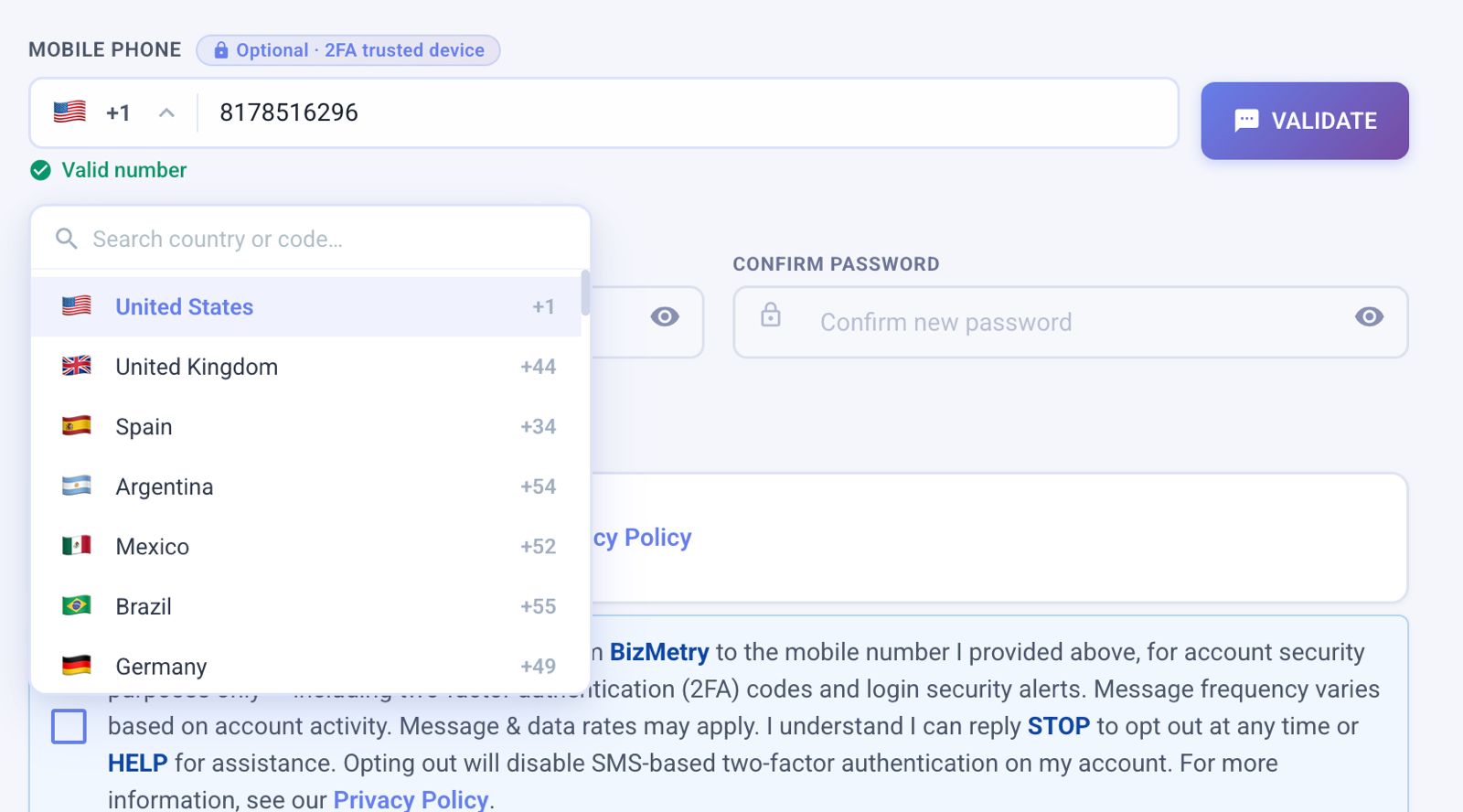Click the +49 dial code text
This screenshot has width=1463, height=812.
[x=538, y=667]
